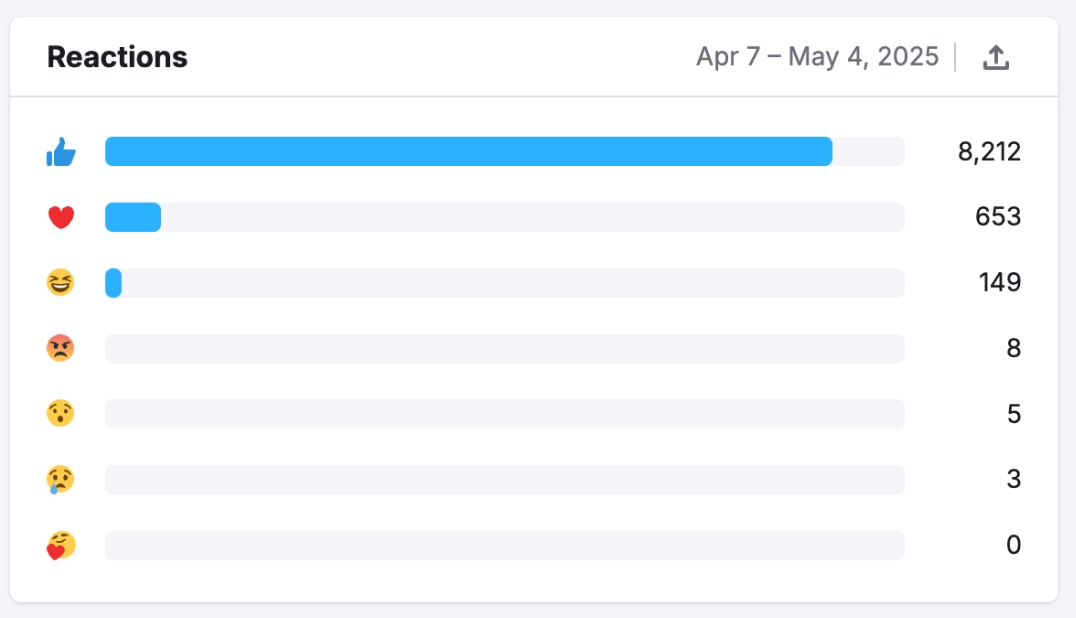Click the laughing emoji reaction icon
The width and height of the screenshot is (1076, 618).
pos(62,282)
